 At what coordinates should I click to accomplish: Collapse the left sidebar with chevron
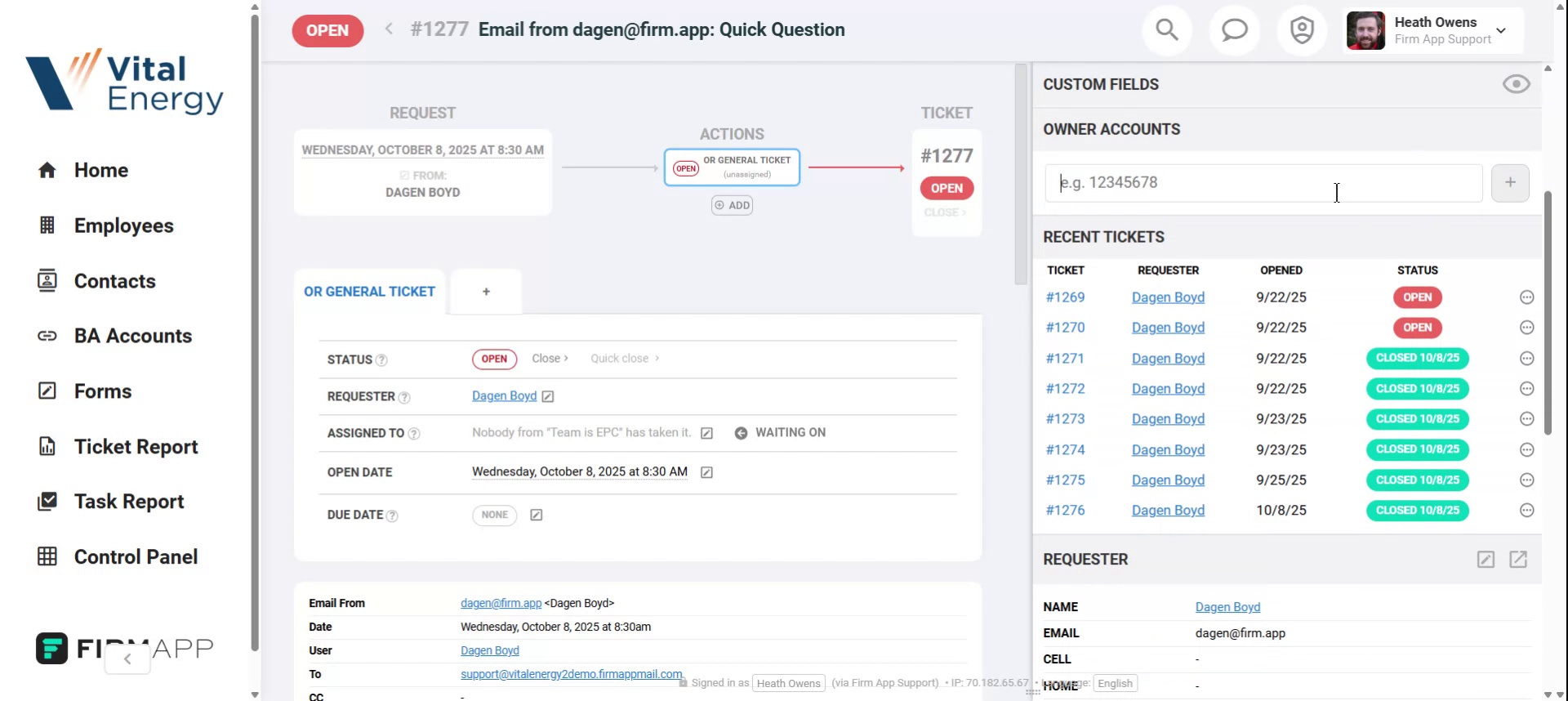(127, 659)
